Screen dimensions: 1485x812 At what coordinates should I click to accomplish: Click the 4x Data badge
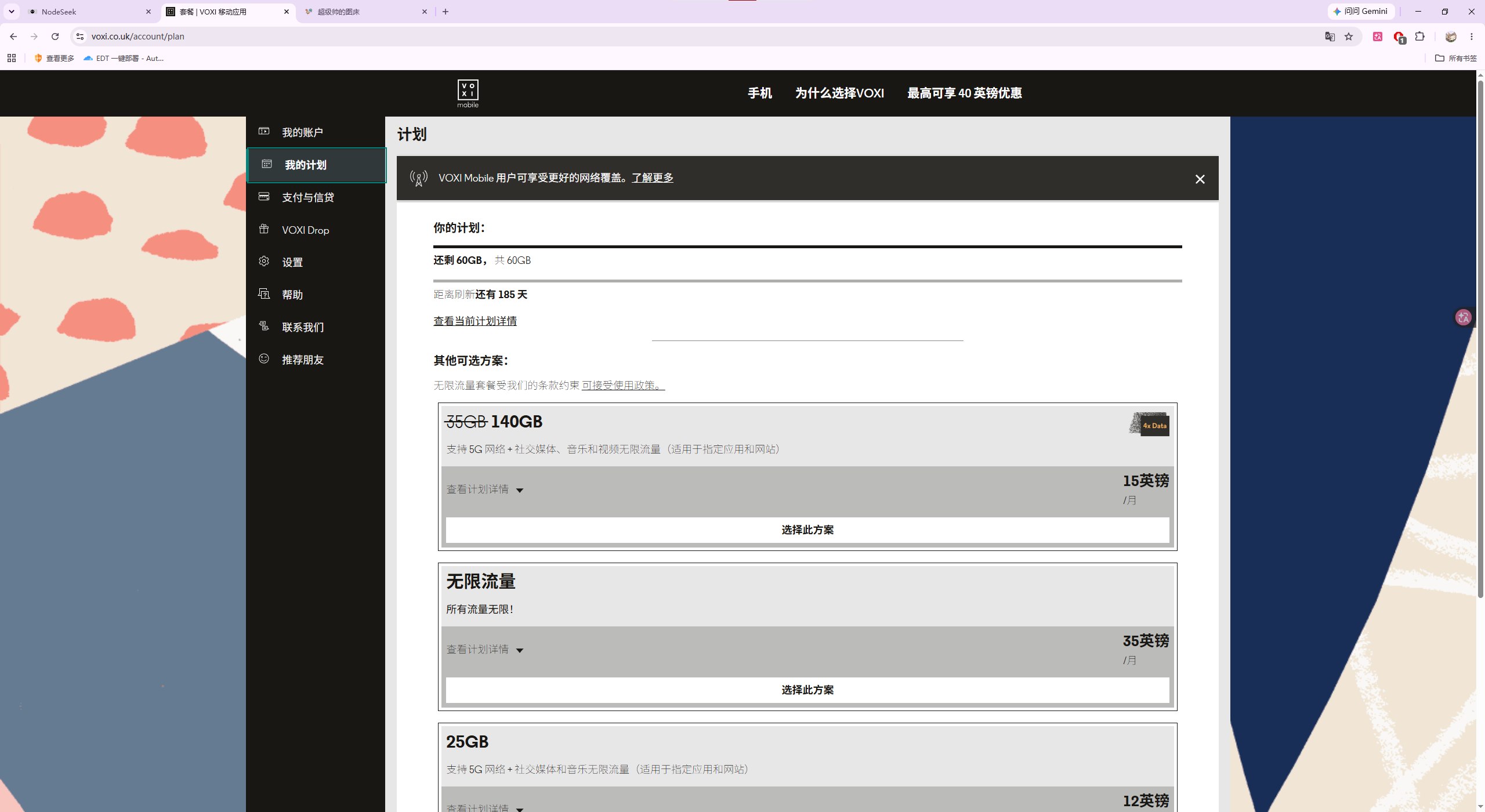(1149, 425)
